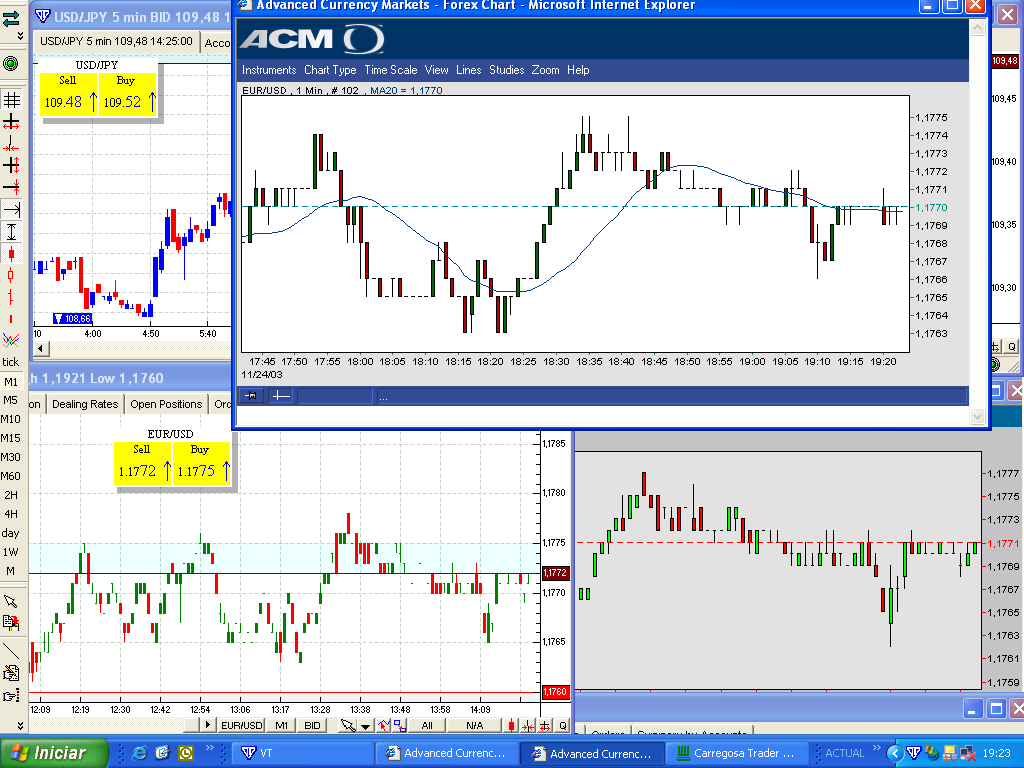Select the 4H timeframe
The height and width of the screenshot is (768, 1024).
pyautogui.click(x=11, y=514)
